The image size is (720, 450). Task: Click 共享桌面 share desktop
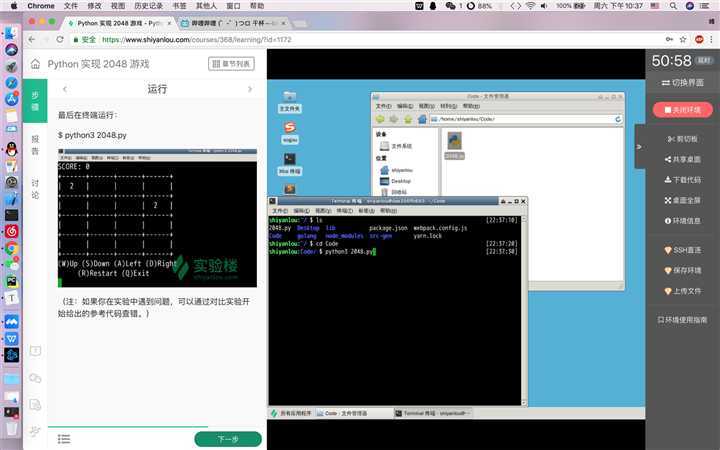click(682, 159)
